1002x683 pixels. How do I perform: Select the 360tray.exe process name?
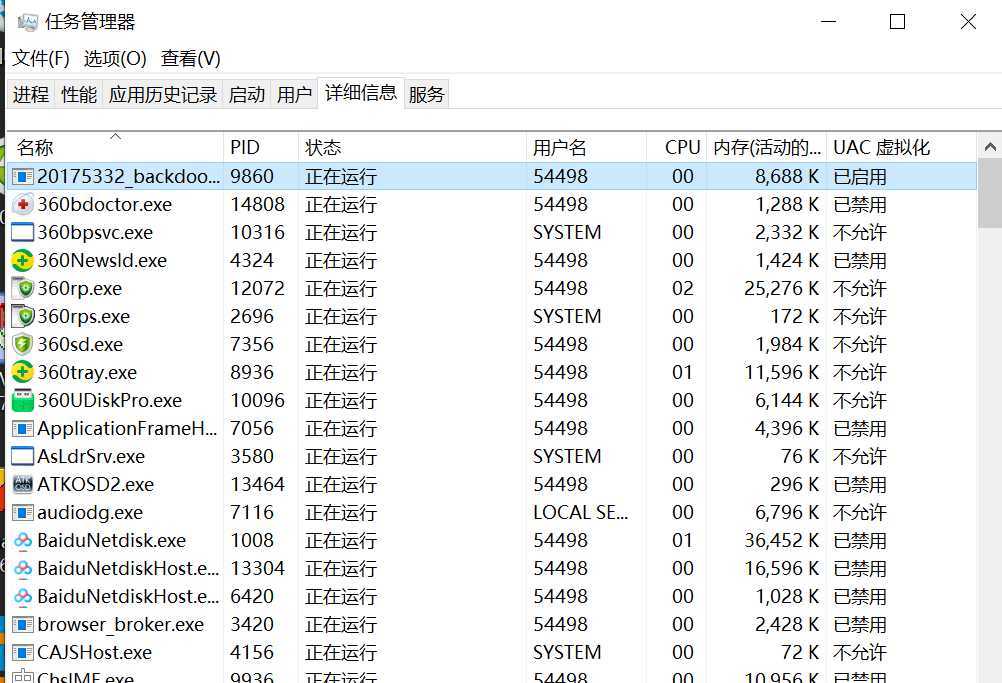click(87, 372)
